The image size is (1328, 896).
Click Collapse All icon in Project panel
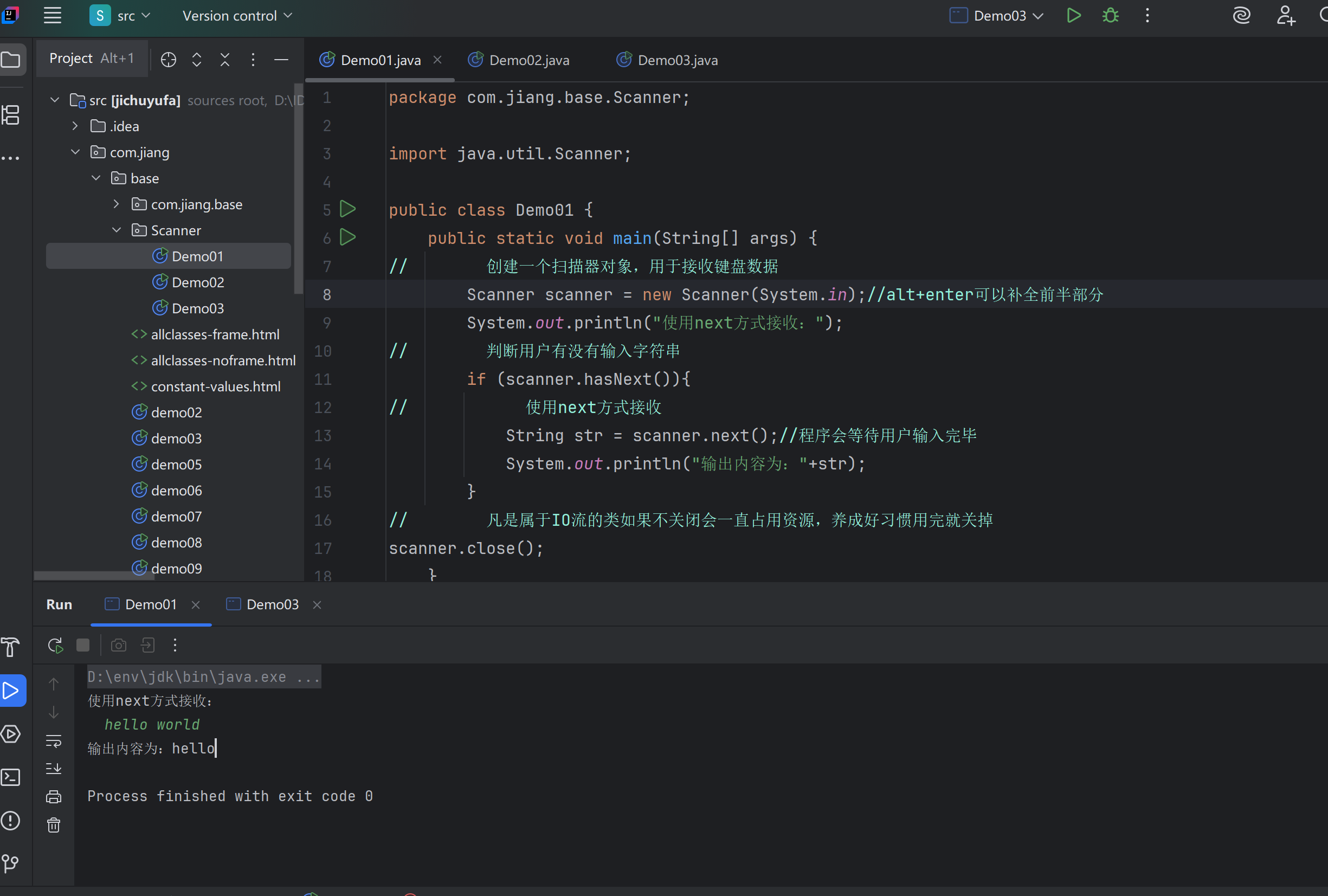pos(224,60)
